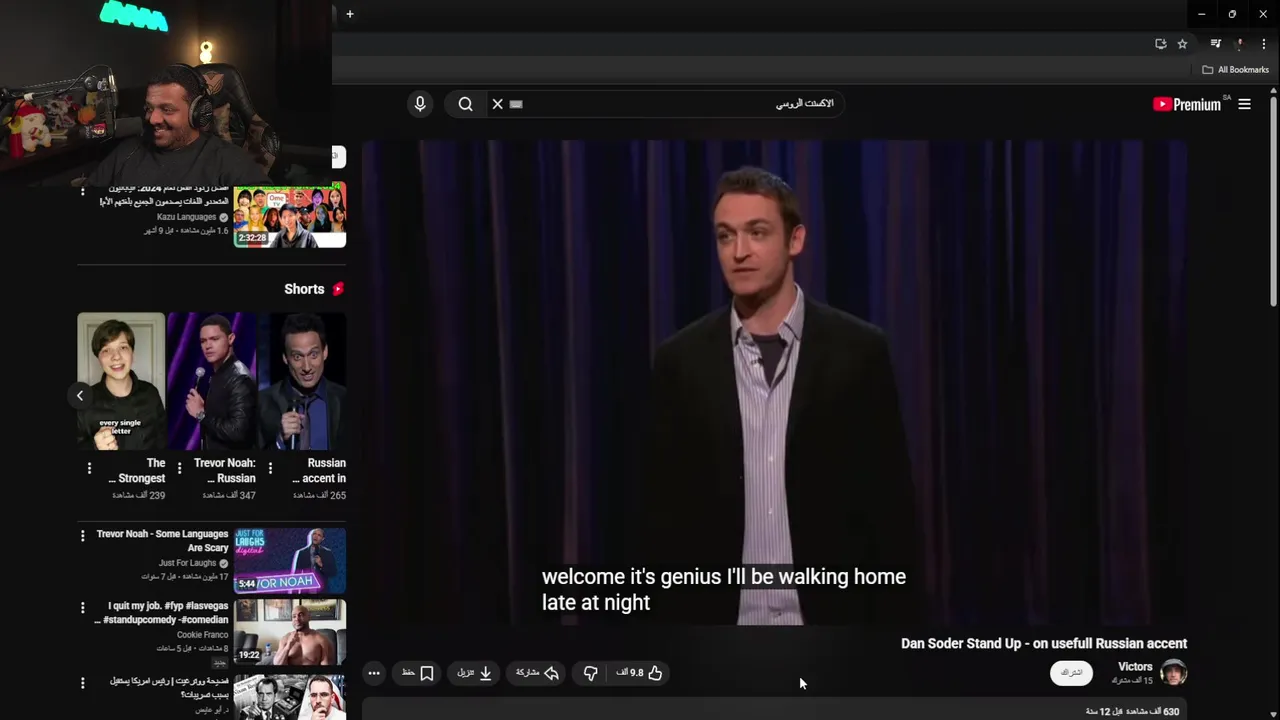Open the Chrome profile avatar
Viewport: 1280px width, 720px height.
[x=1240, y=44]
